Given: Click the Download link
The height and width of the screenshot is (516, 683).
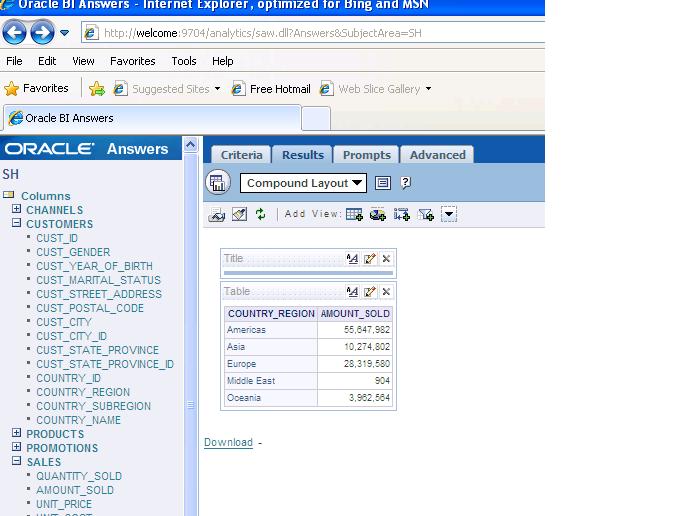Looking at the screenshot, I should click(228, 442).
